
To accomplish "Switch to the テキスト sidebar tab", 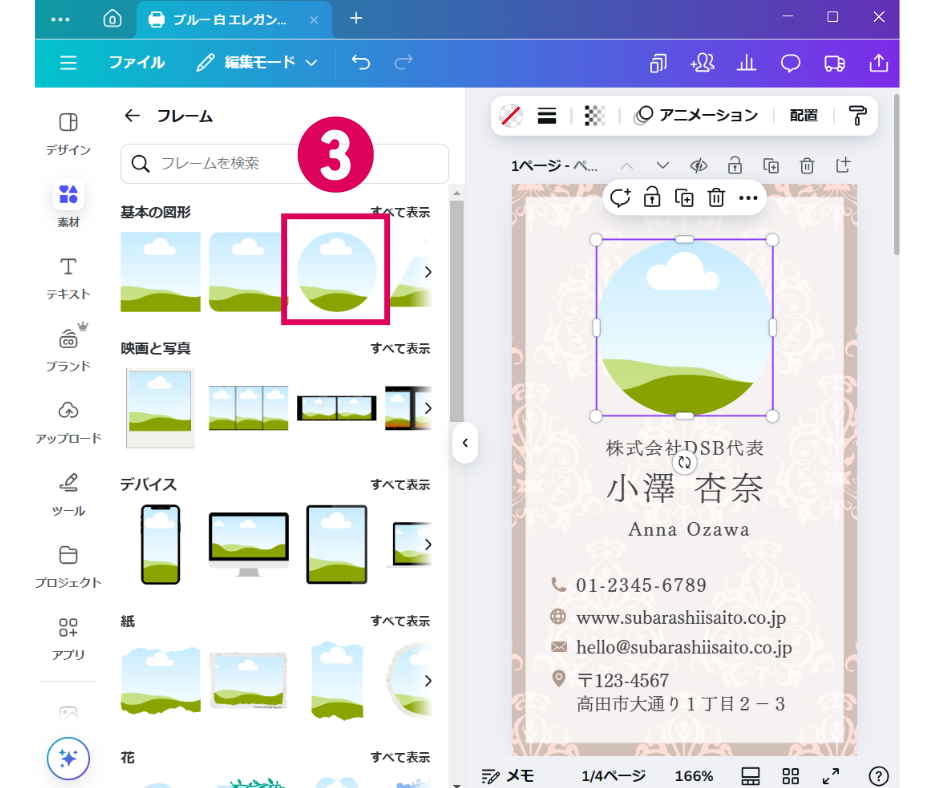I will [x=68, y=277].
